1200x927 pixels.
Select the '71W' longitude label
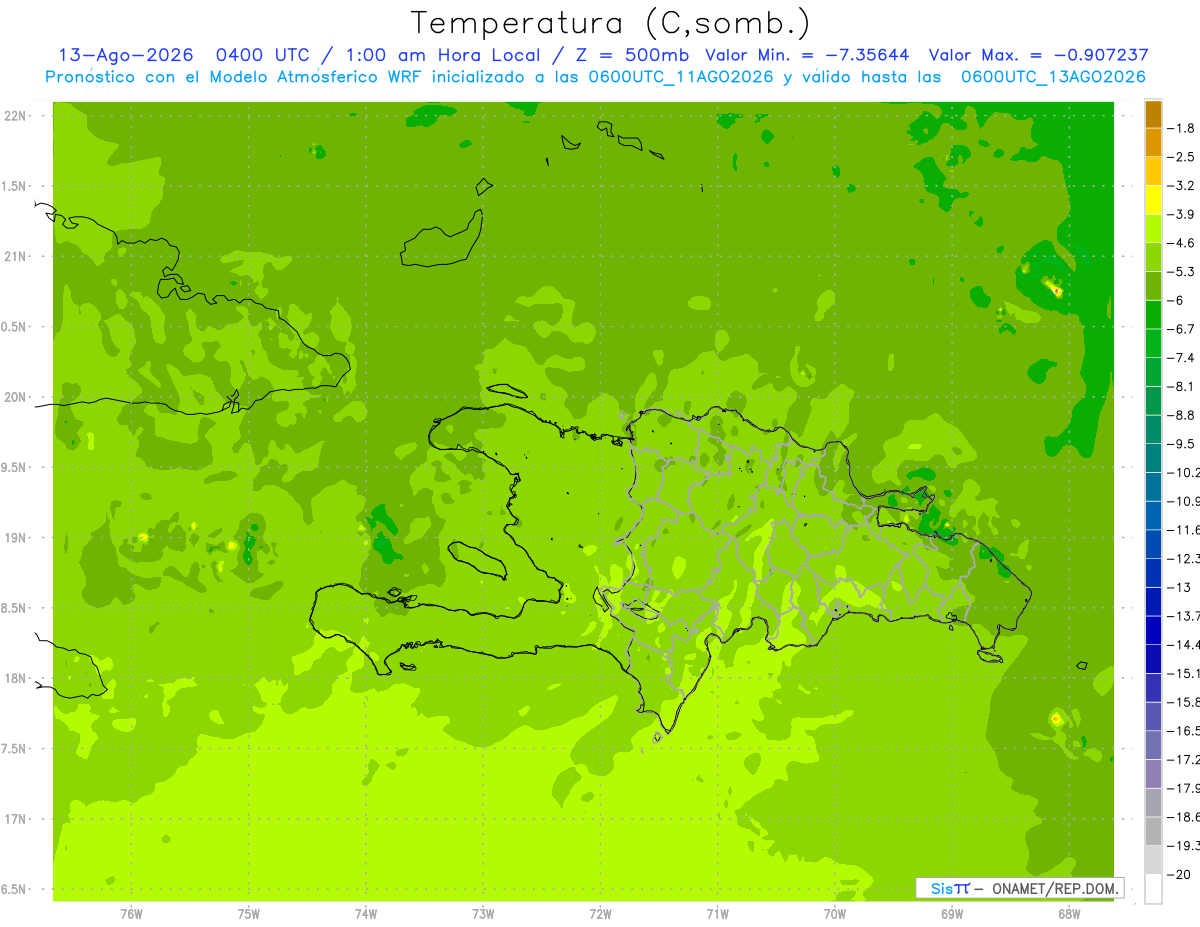coord(717,914)
